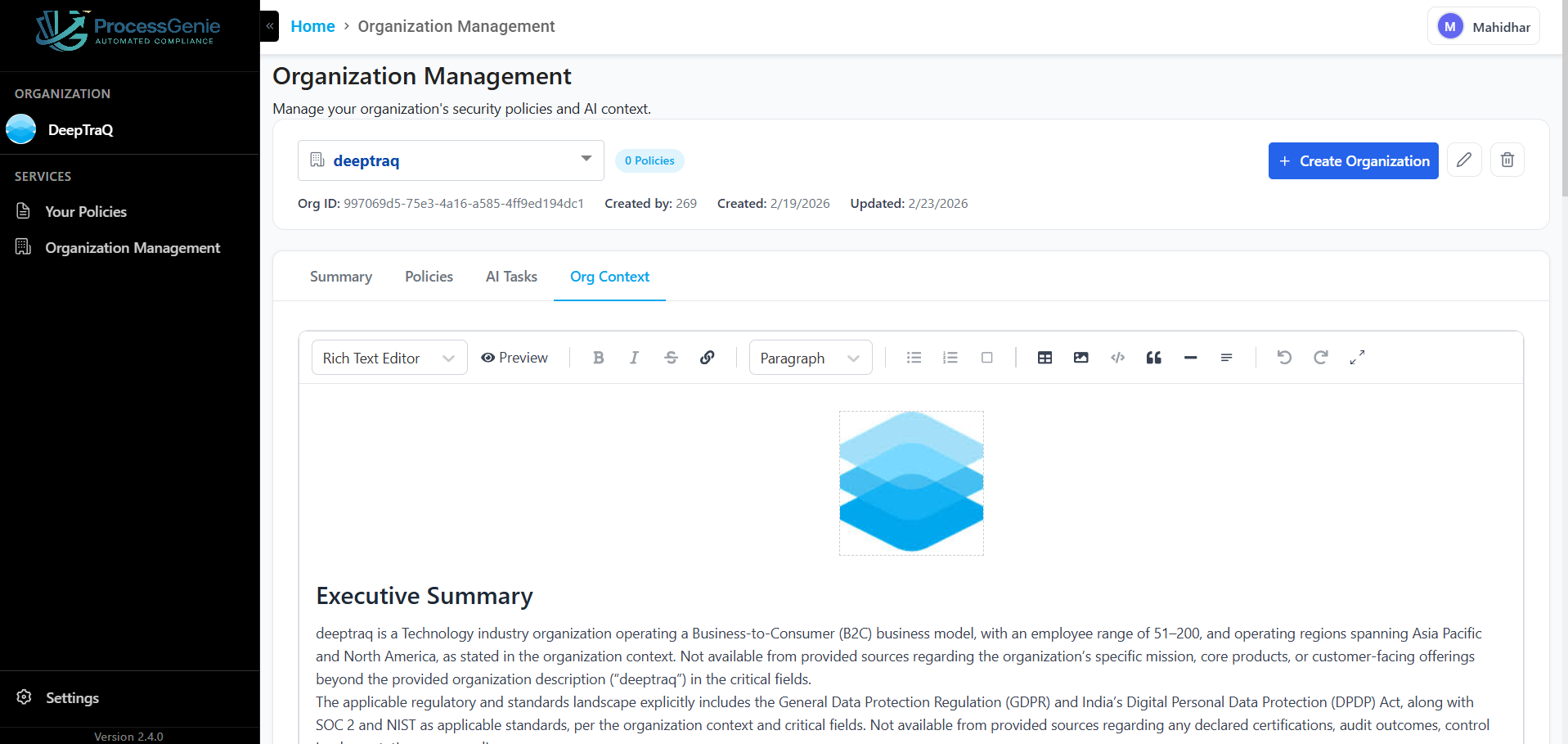
Task: Go to Home breadcrumb link
Action: [x=312, y=26]
